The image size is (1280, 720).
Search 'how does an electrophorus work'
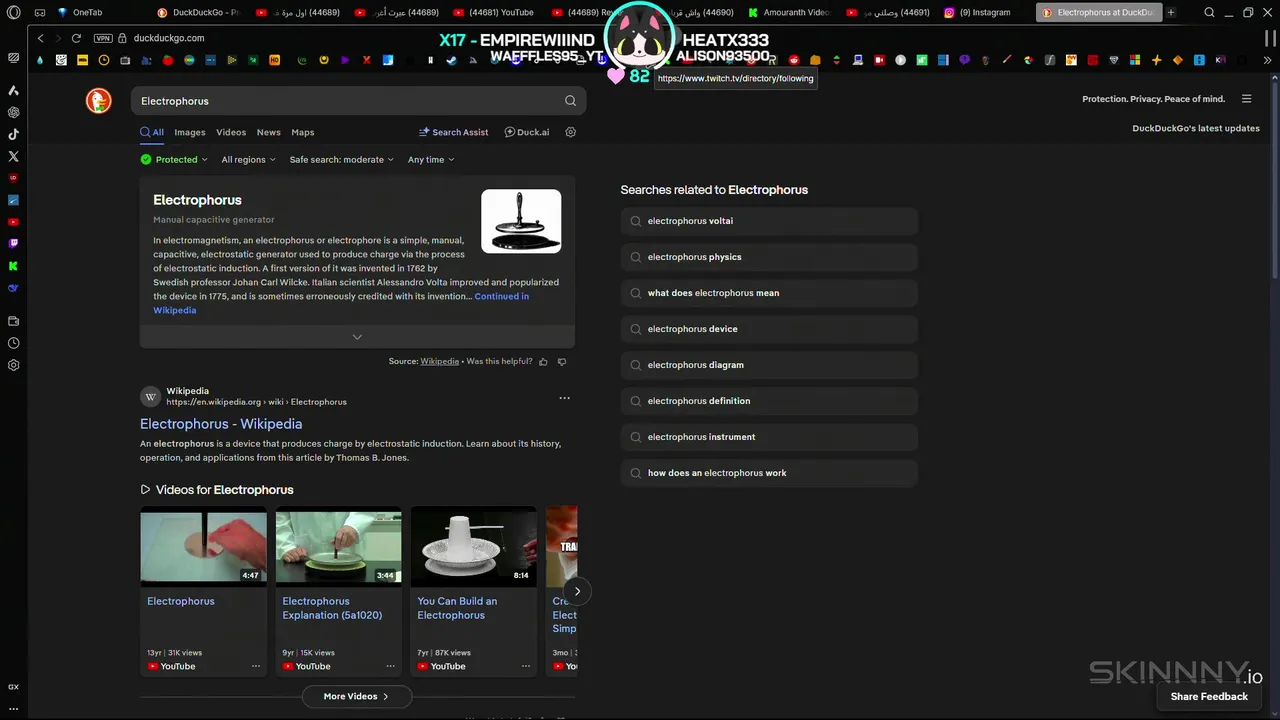pyautogui.click(x=769, y=473)
